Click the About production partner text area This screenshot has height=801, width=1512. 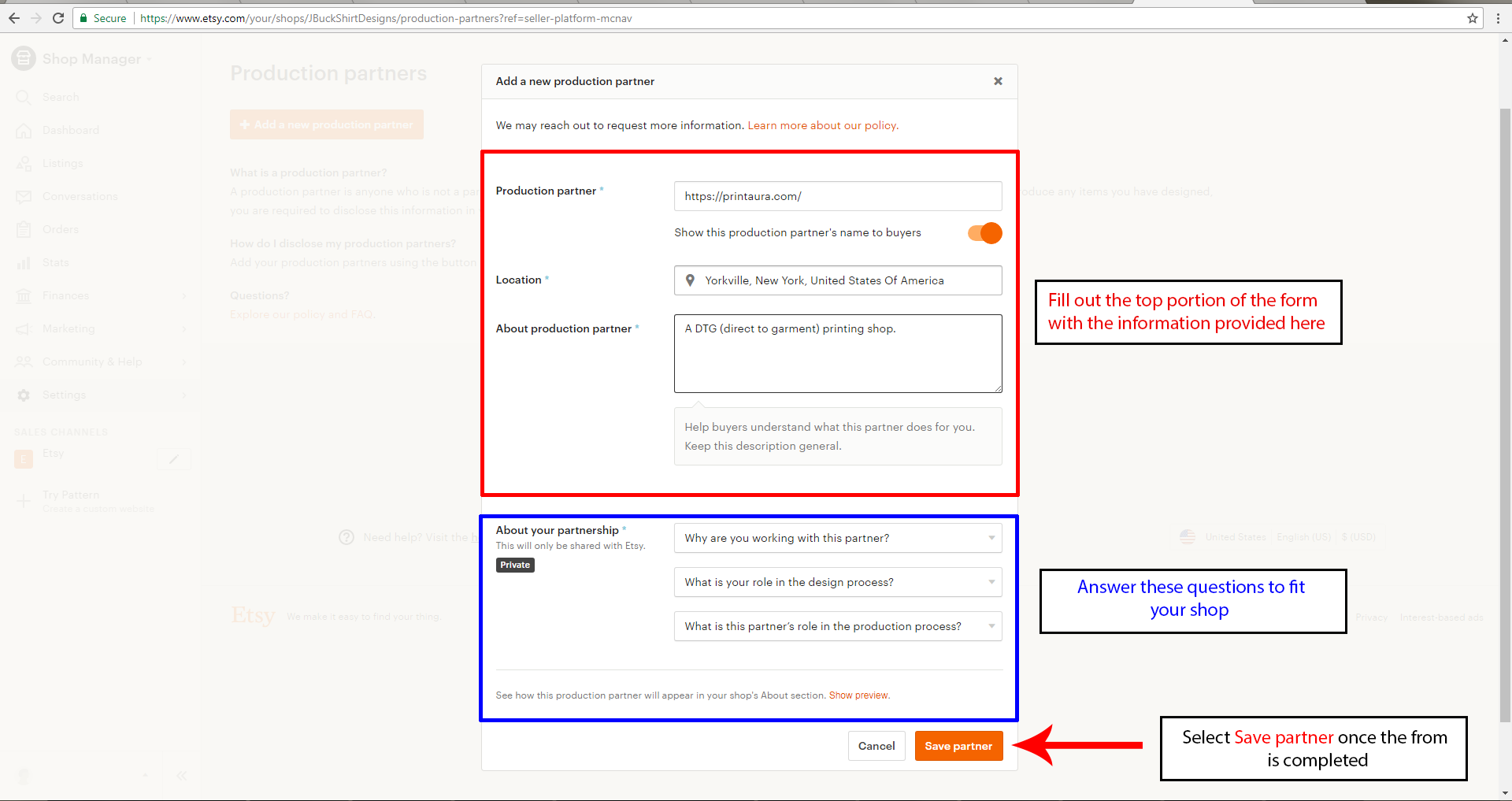coord(838,354)
